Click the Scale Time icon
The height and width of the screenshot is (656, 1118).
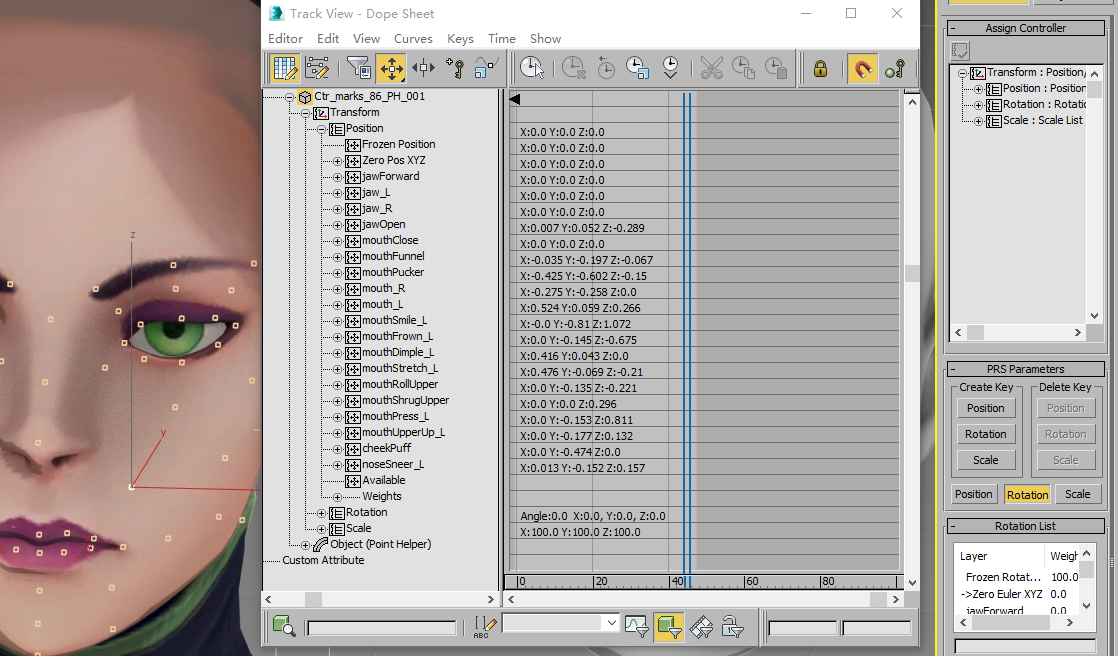[637, 68]
